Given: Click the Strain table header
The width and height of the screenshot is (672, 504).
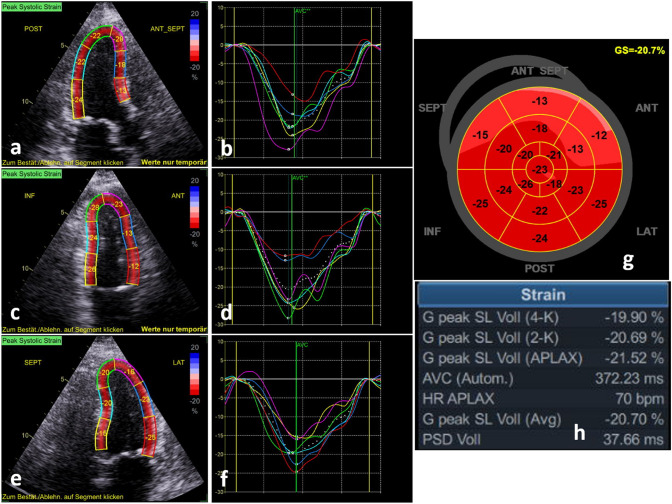Looking at the screenshot, I should click(x=541, y=296).
